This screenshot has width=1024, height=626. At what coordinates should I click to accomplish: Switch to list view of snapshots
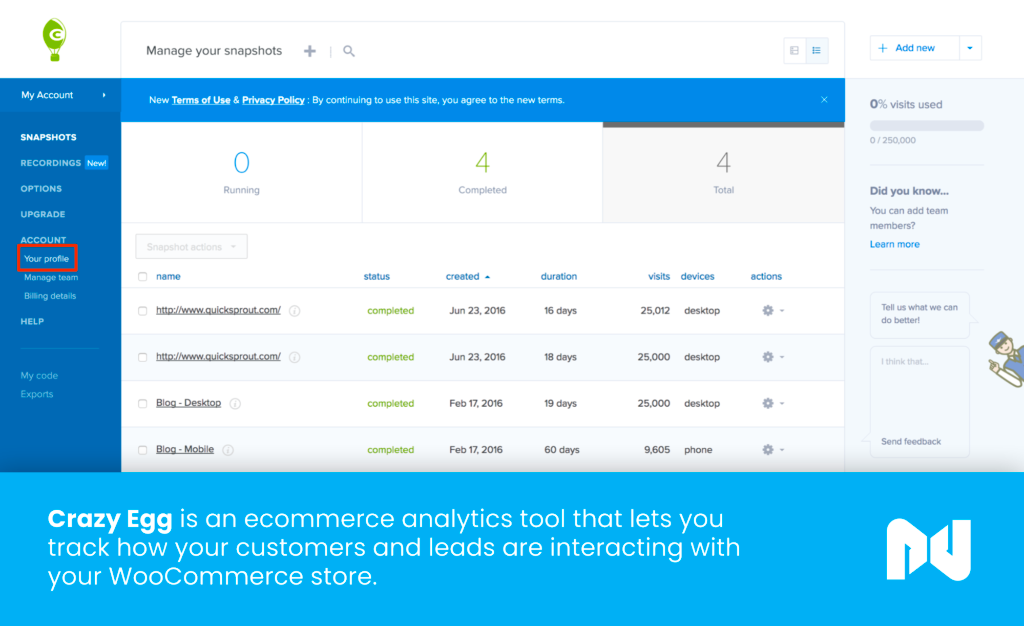(x=818, y=50)
